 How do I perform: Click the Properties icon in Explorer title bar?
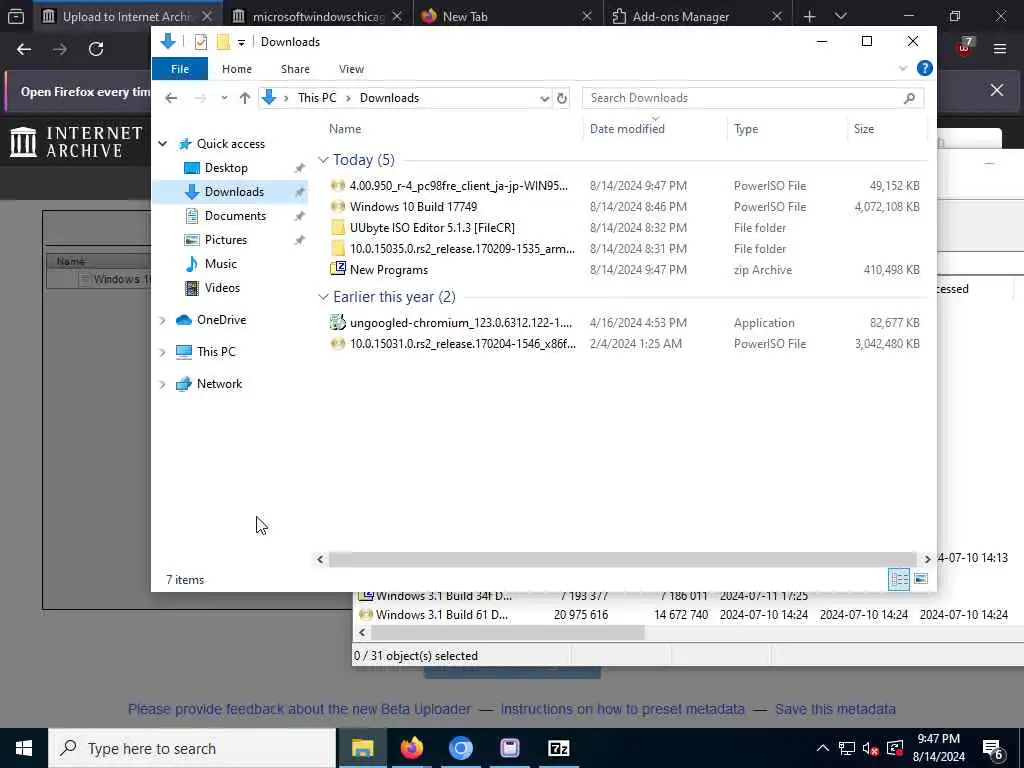[200, 42]
